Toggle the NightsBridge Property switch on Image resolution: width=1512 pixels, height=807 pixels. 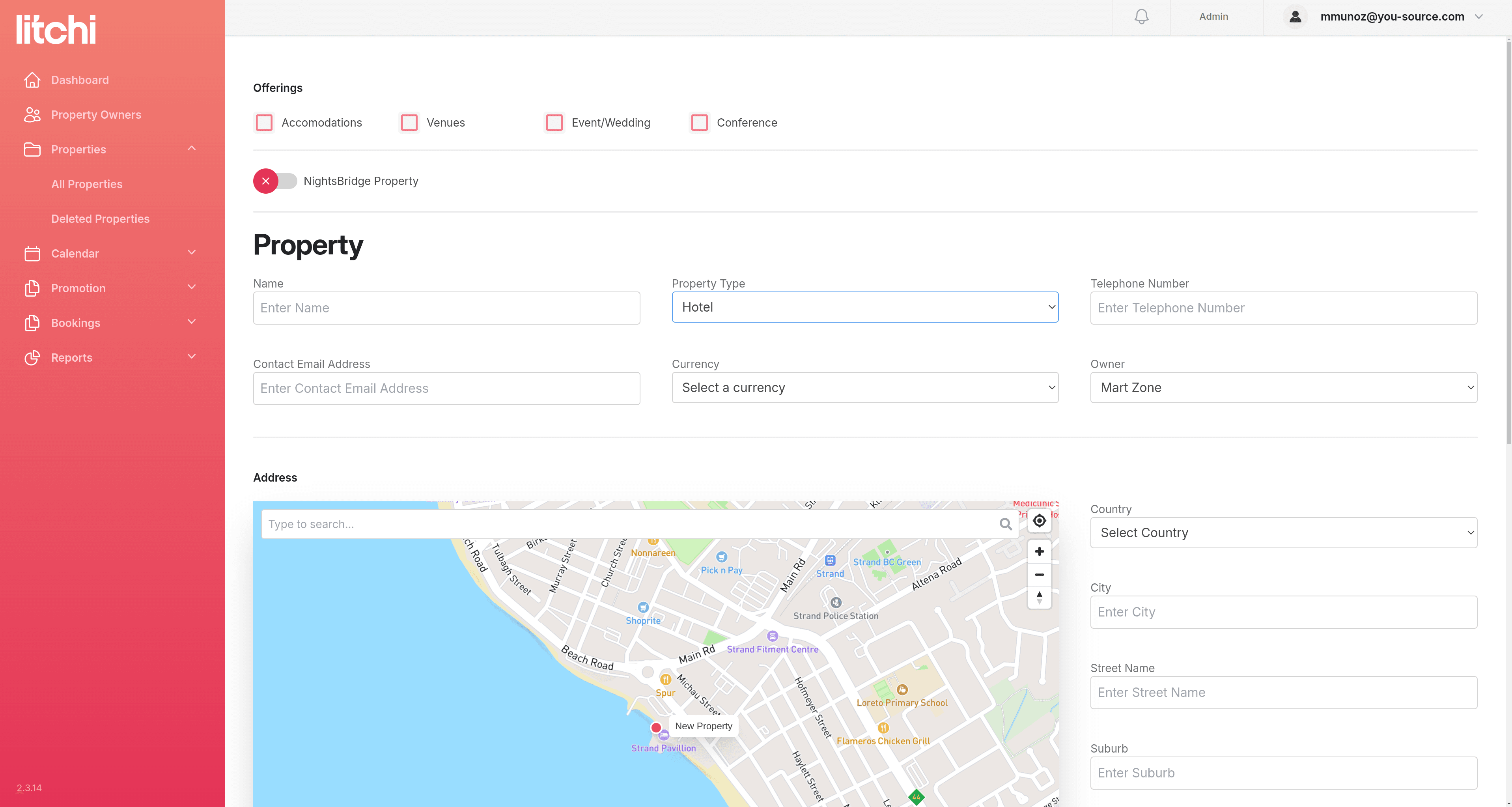tap(275, 181)
